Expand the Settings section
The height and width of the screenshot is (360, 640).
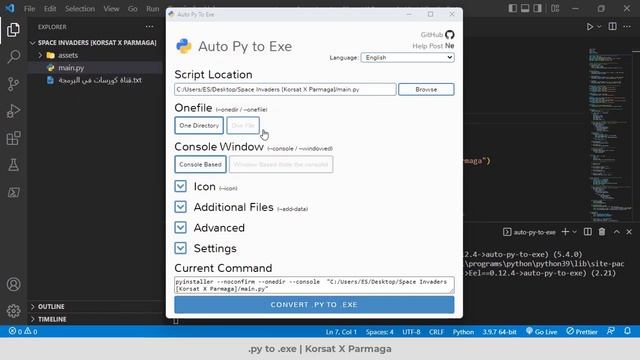point(180,248)
